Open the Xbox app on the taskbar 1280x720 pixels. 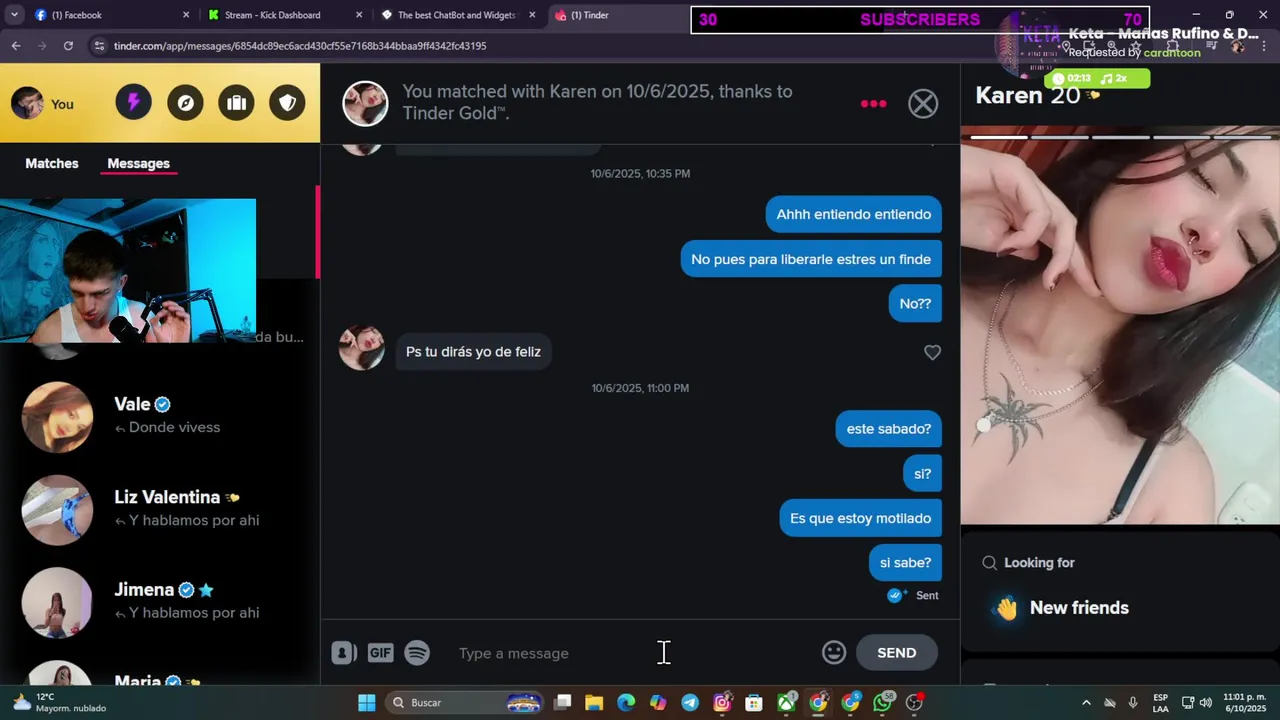(x=786, y=703)
